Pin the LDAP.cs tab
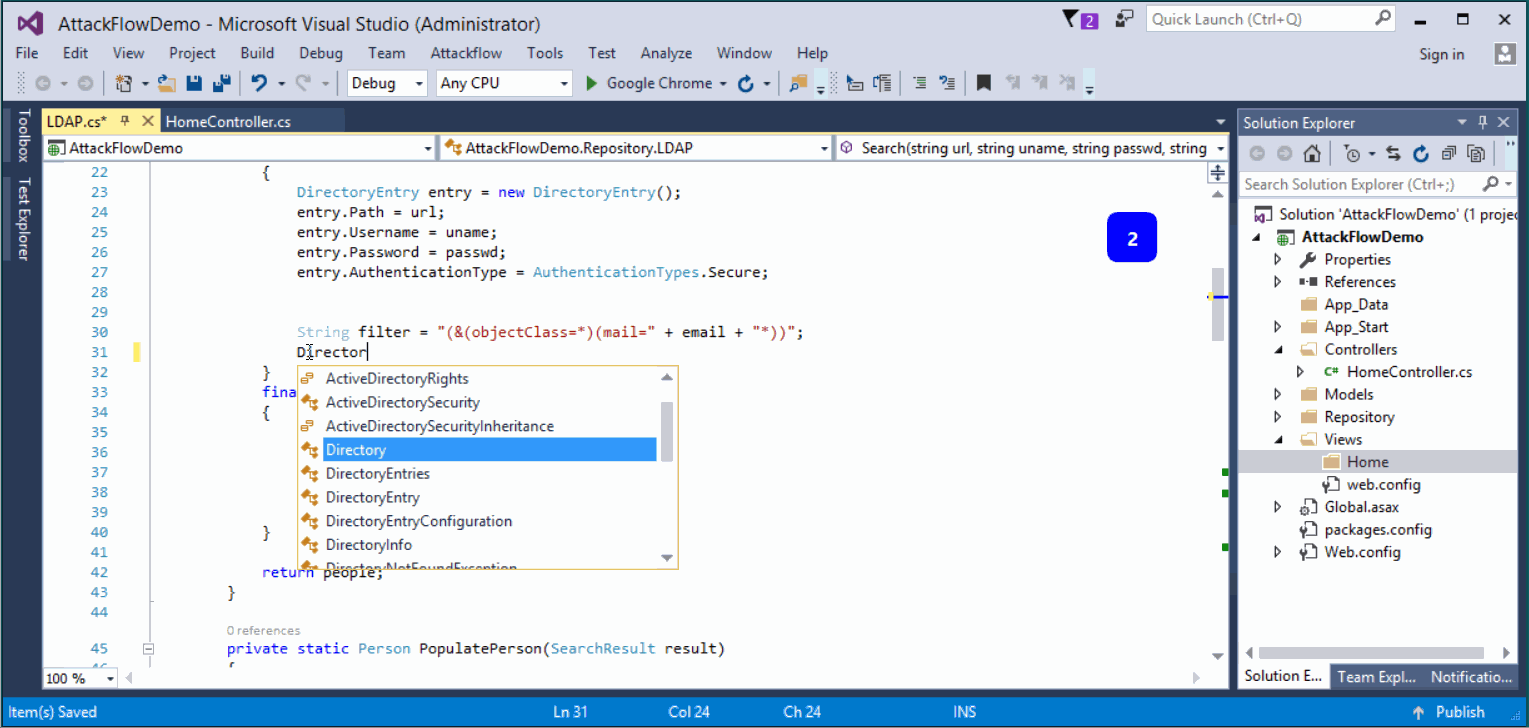The height and width of the screenshot is (728, 1529). pos(125,121)
